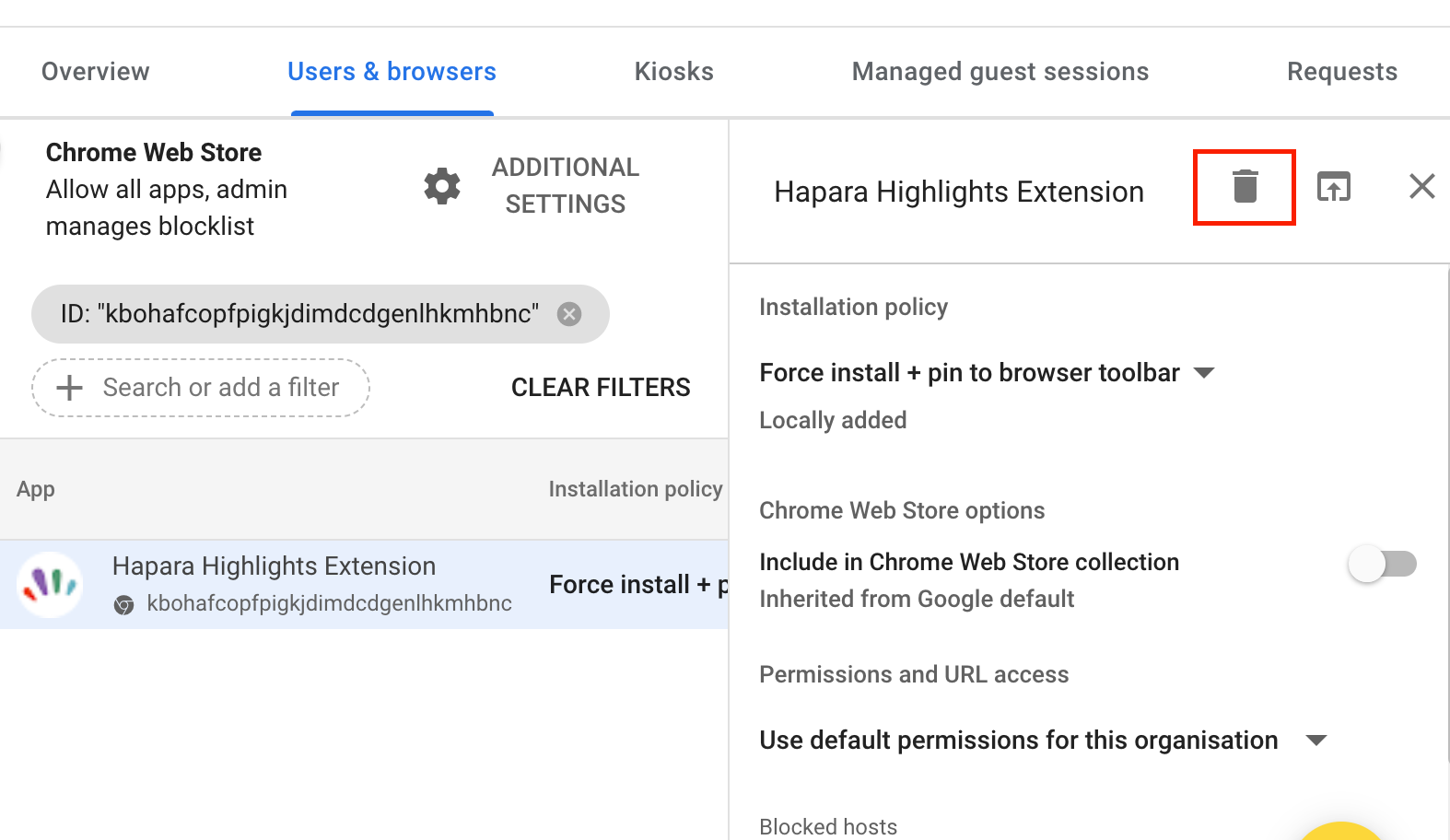This screenshot has width=1450, height=840.
Task: Click the Inherited from Google default text
Action: [917, 600]
